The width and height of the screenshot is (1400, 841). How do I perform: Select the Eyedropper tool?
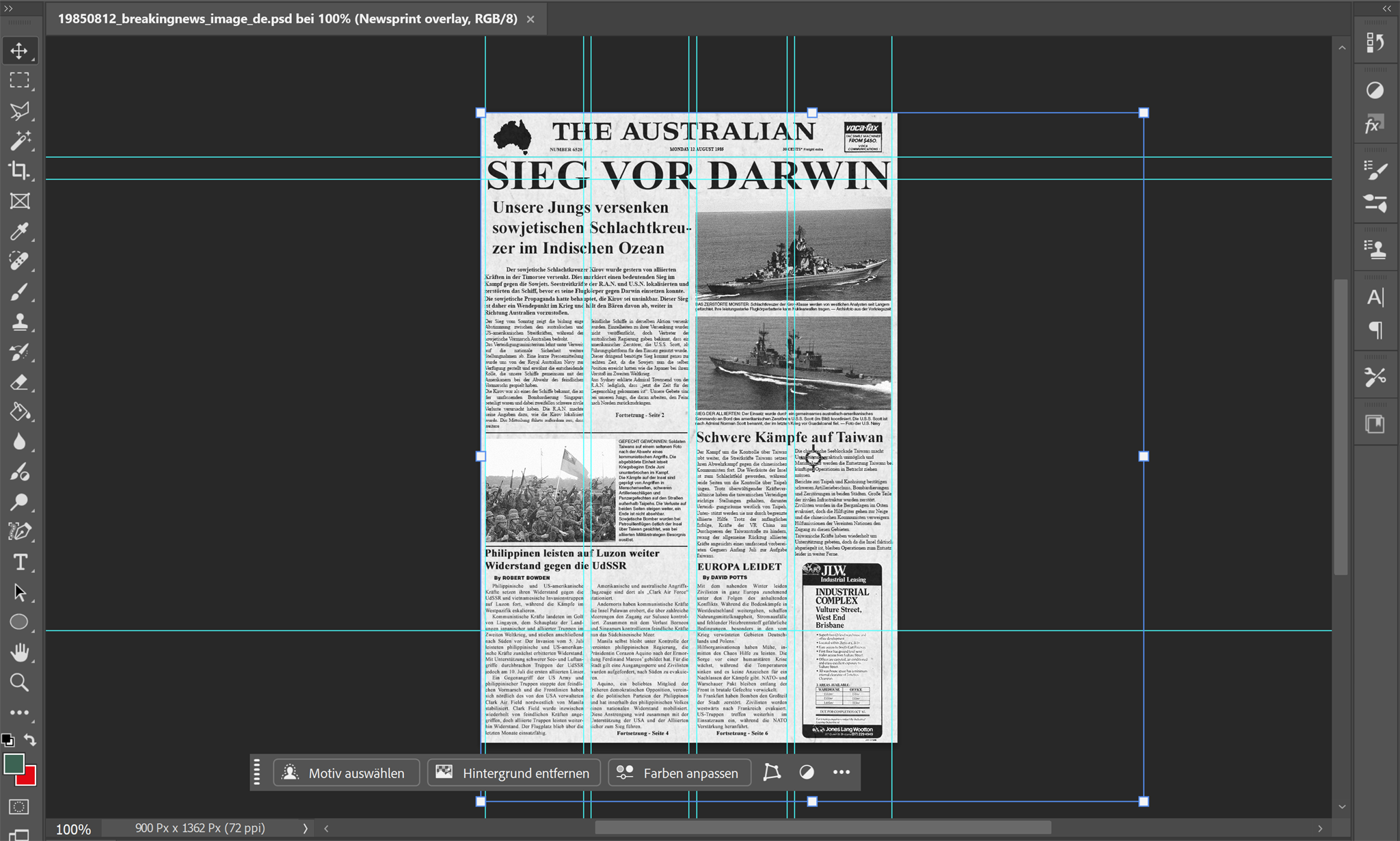click(x=19, y=231)
